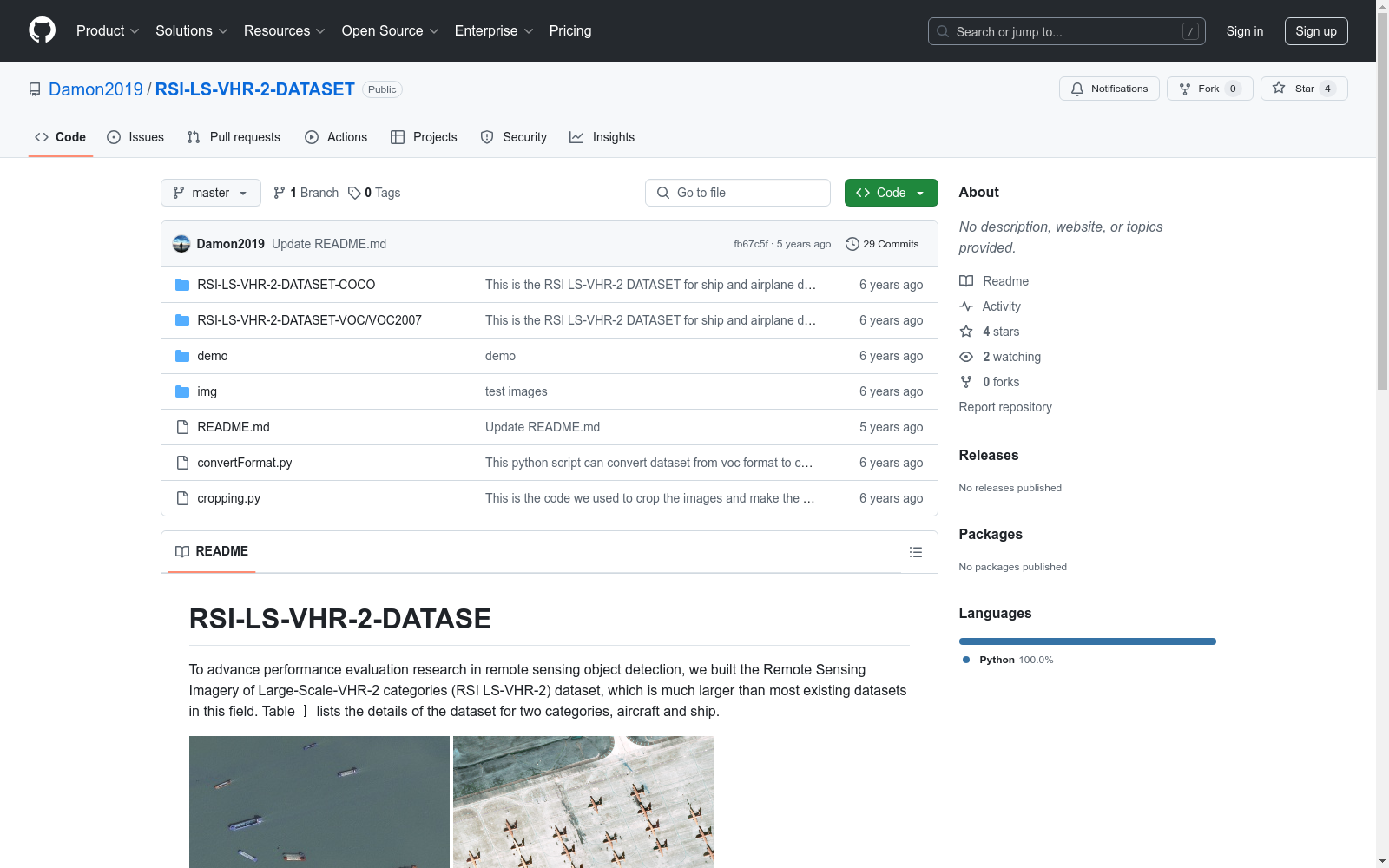Open the master branch selector dropdown
This screenshot has width=1389, height=868.
click(x=211, y=193)
